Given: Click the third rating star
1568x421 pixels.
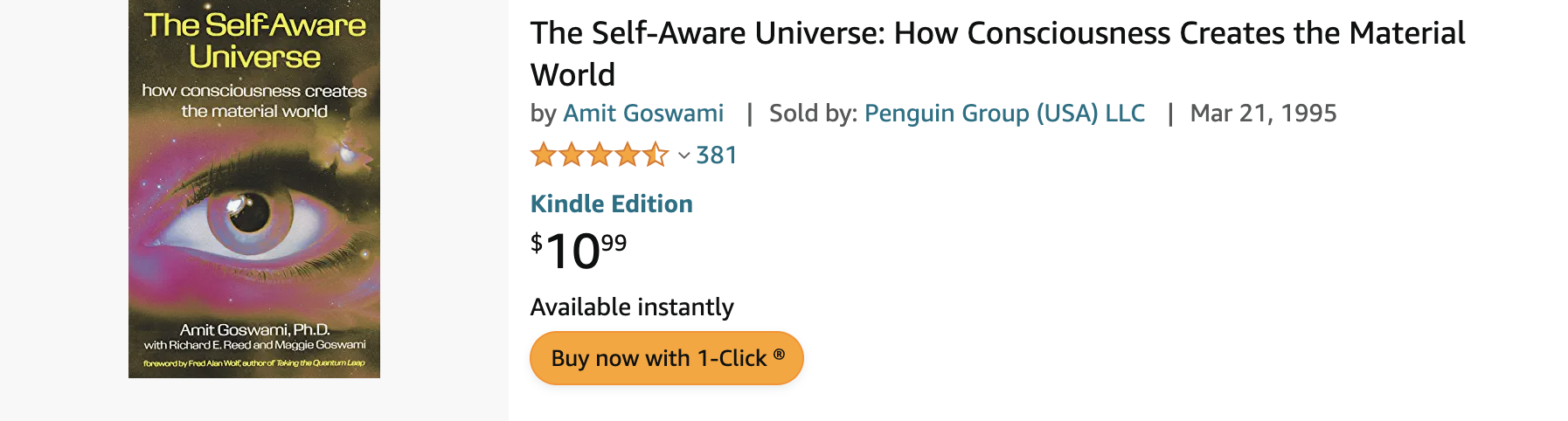Looking at the screenshot, I should click(x=600, y=155).
